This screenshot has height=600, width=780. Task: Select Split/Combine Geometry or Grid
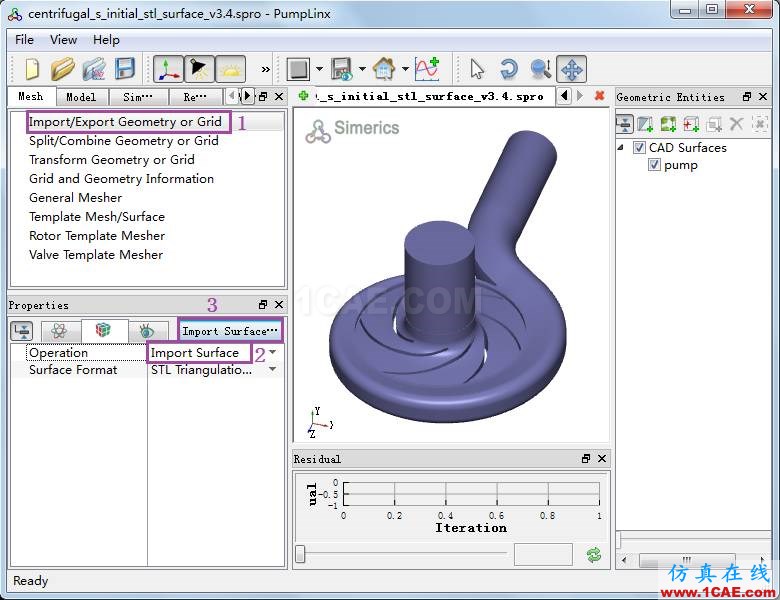124,141
